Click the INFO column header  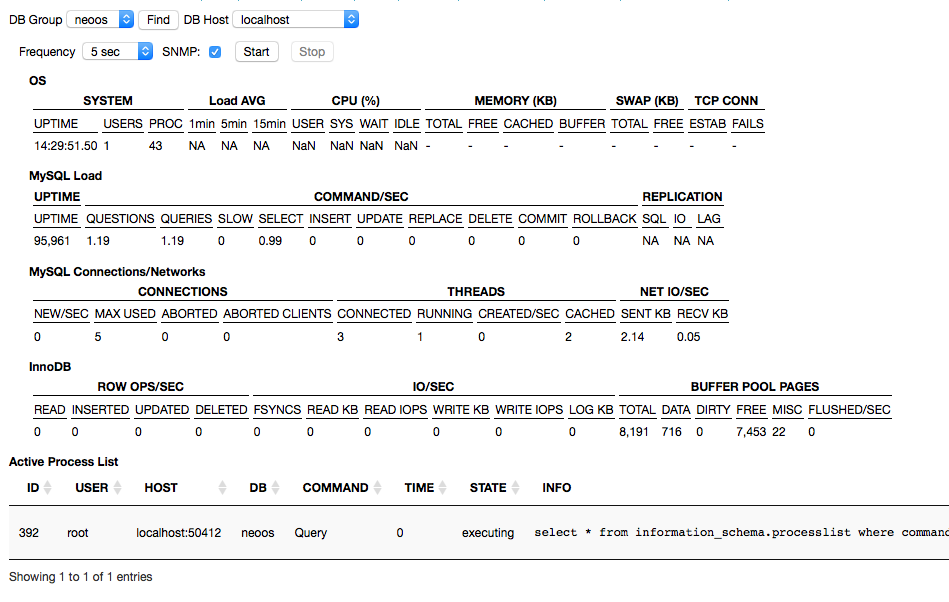pyautogui.click(x=557, y=488)
